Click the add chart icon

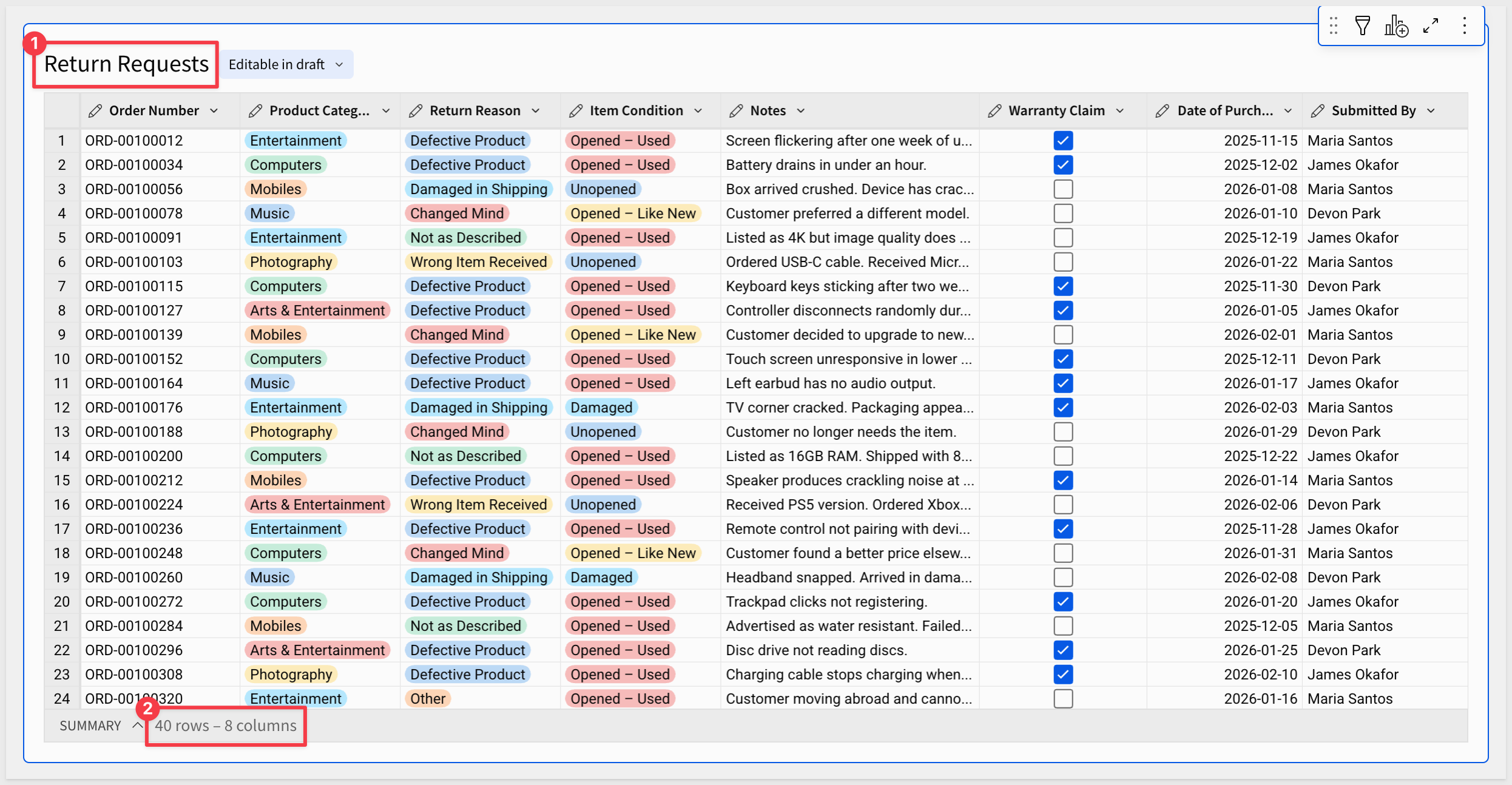click(1396, 26)
